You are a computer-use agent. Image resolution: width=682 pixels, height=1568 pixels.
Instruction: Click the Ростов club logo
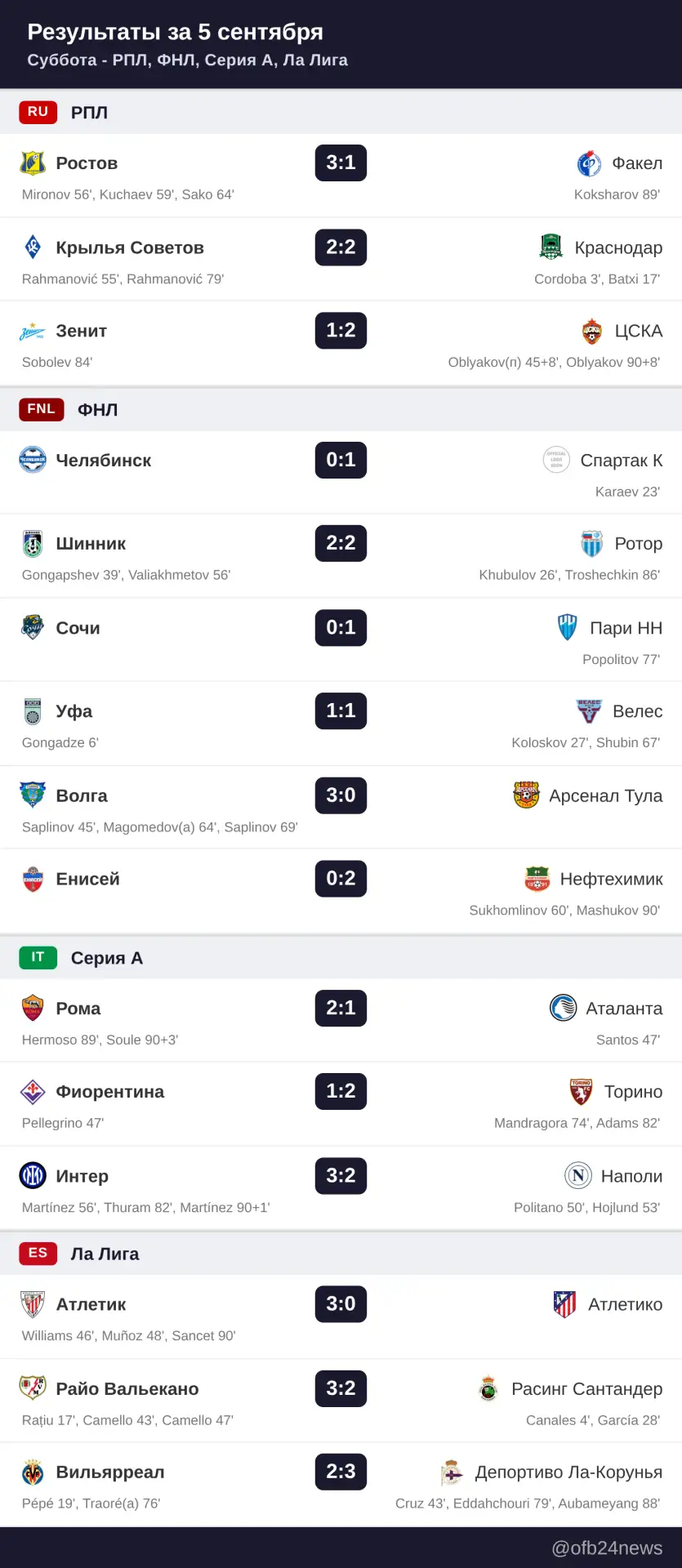(33, 163)
